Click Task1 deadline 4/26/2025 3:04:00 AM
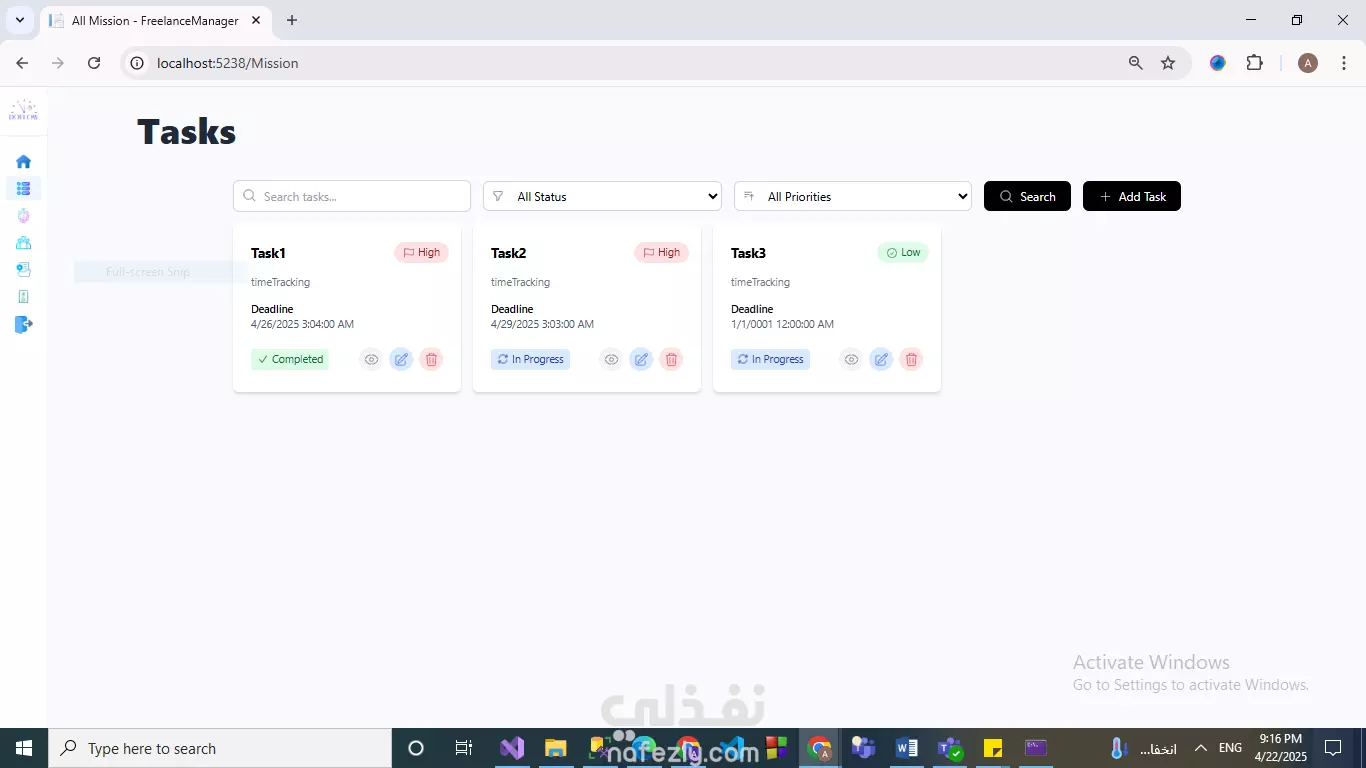This screenshot has height=768, width=1366. click(x=302, y=324)
